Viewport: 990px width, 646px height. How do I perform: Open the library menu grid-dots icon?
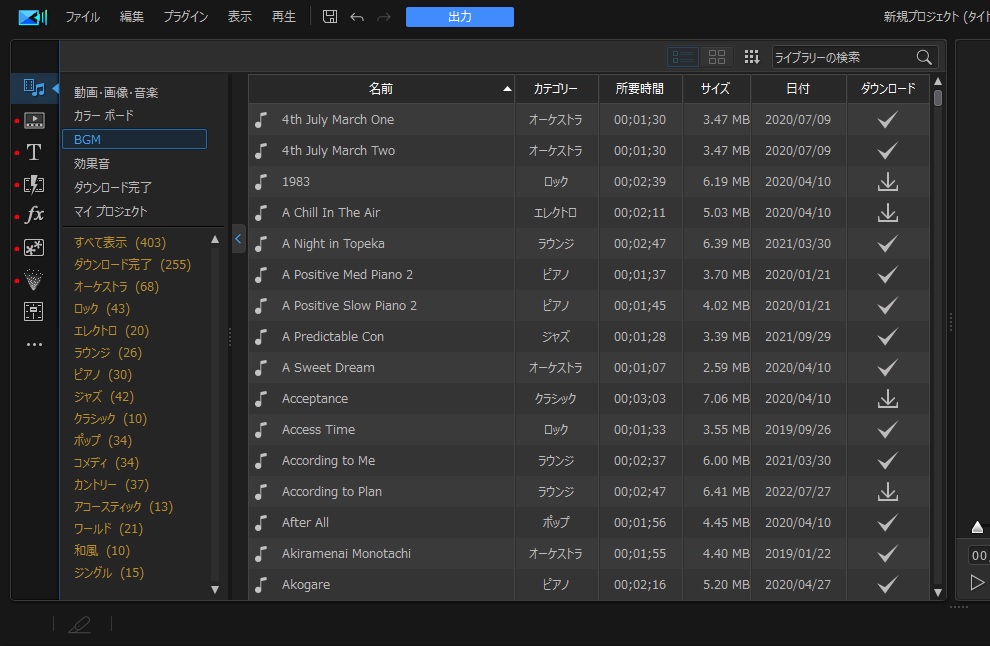751,57
